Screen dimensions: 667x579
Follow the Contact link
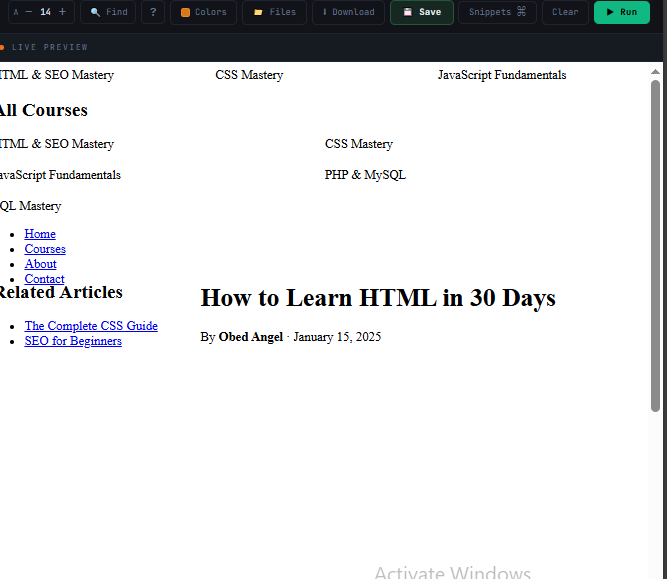(x=44, y=279)
